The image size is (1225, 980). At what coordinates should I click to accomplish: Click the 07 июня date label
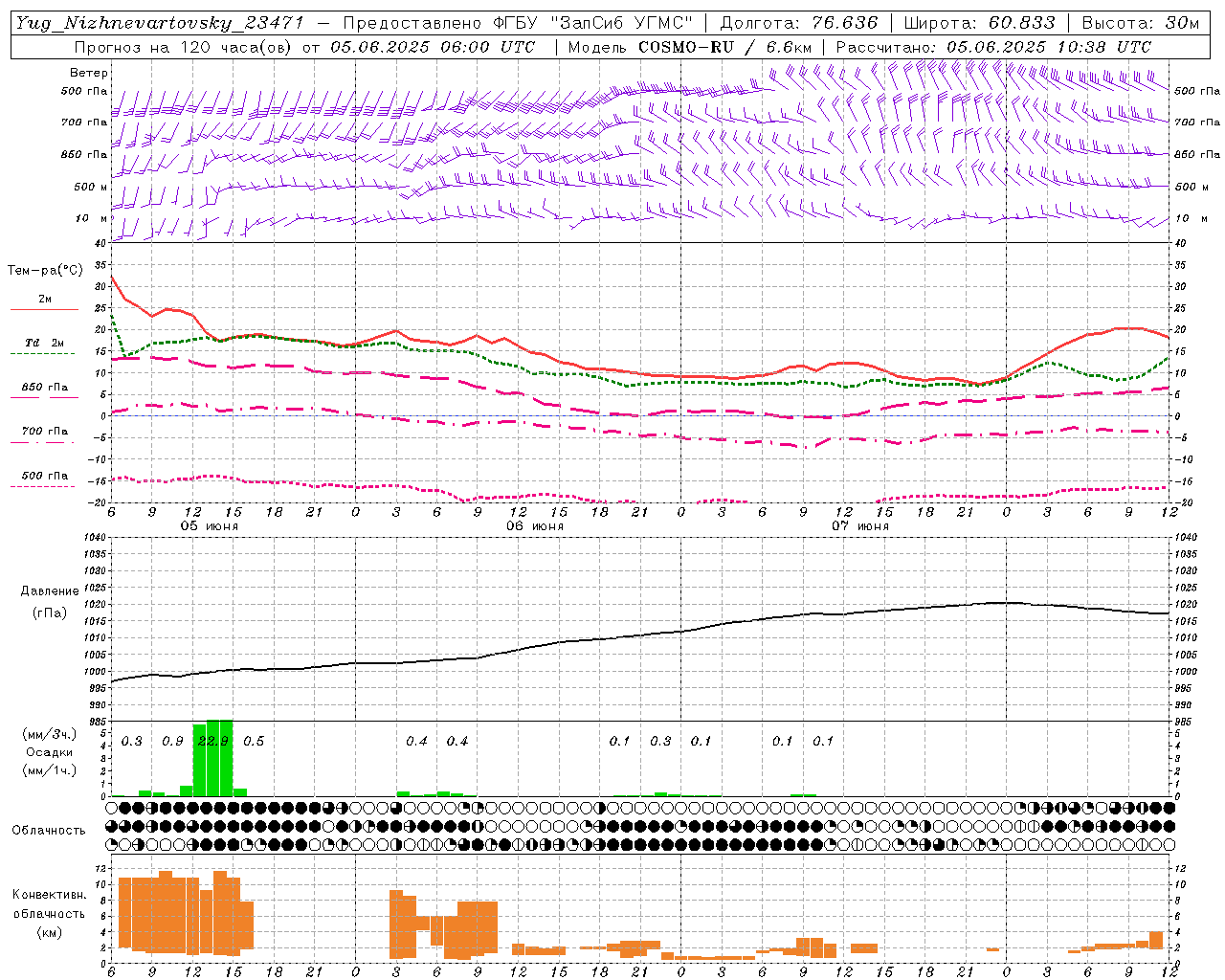[860, 526]
